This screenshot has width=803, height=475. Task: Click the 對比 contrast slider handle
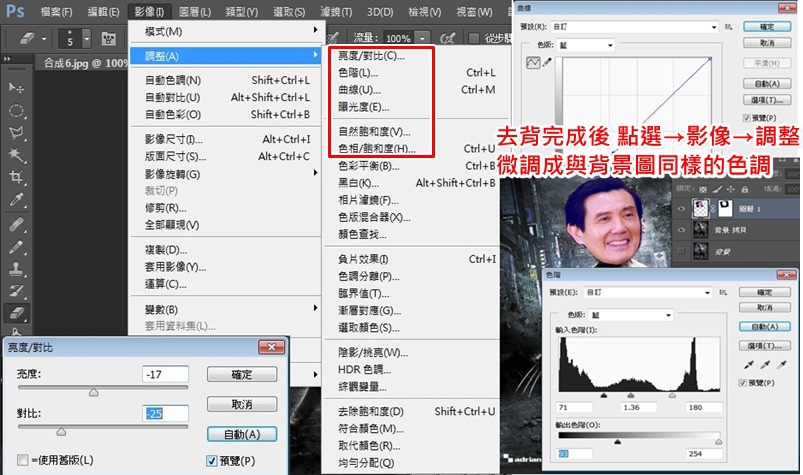[61, 431]
